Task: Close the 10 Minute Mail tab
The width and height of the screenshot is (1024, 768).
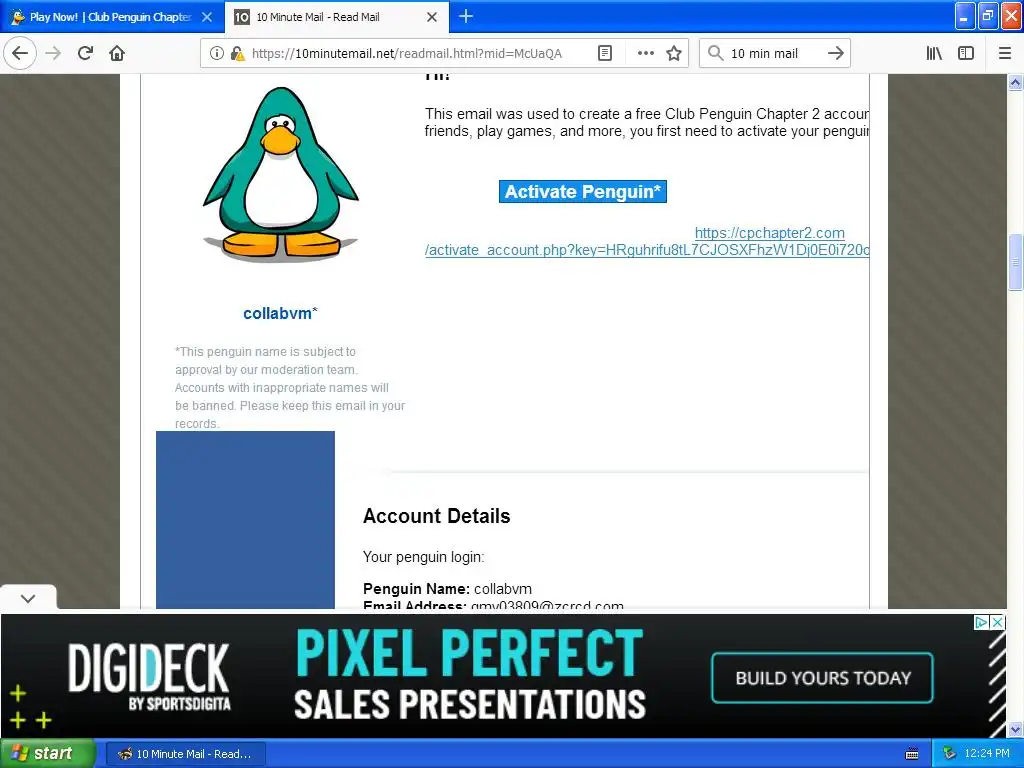Action: (x=432, y=17)
